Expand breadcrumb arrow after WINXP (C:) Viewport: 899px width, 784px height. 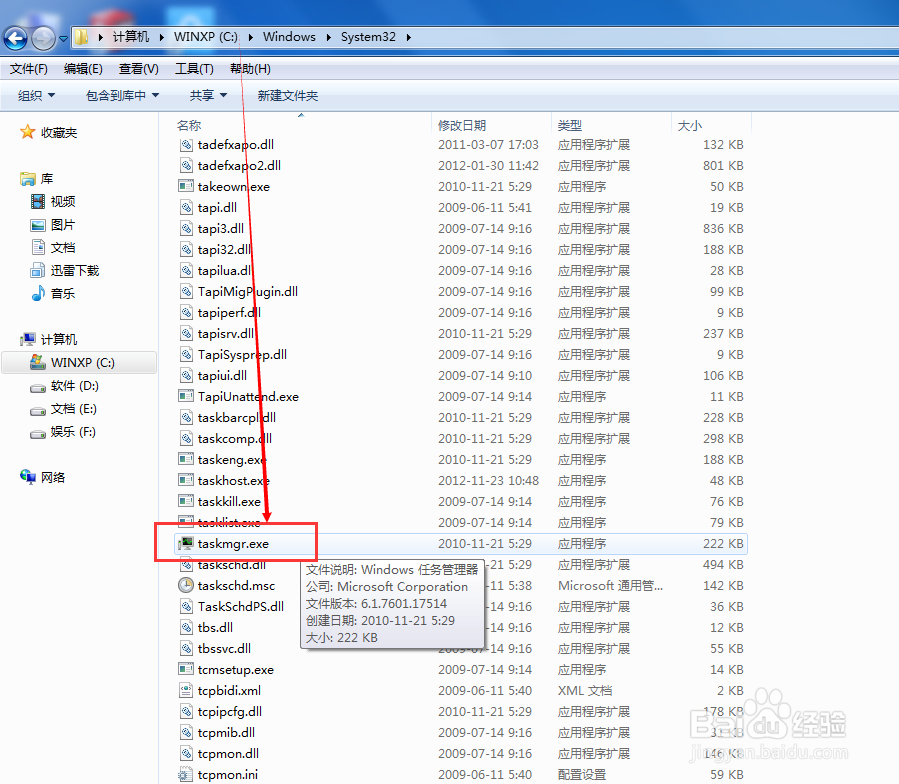[251, 37]
